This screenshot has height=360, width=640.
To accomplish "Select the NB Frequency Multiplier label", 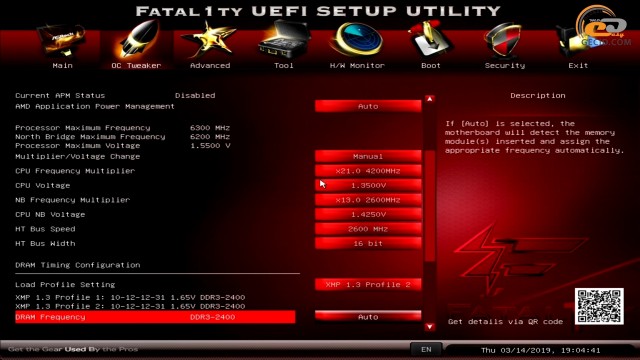I will [73, 200].
